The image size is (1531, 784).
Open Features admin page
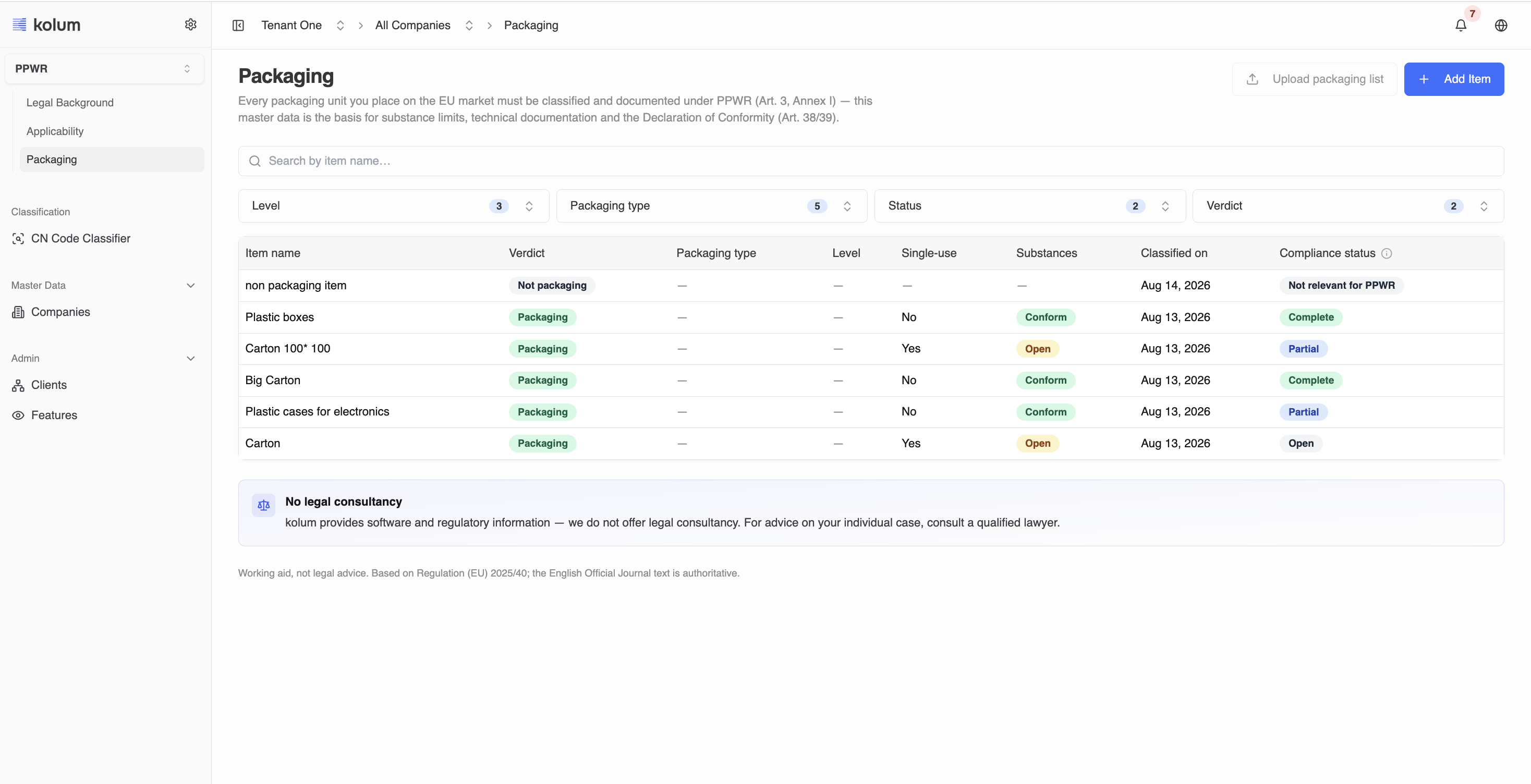pos(54,415)
